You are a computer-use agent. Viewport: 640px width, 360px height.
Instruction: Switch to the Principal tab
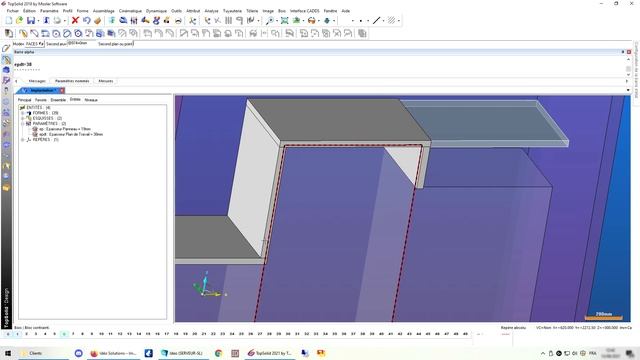click(x=24, y=100)
